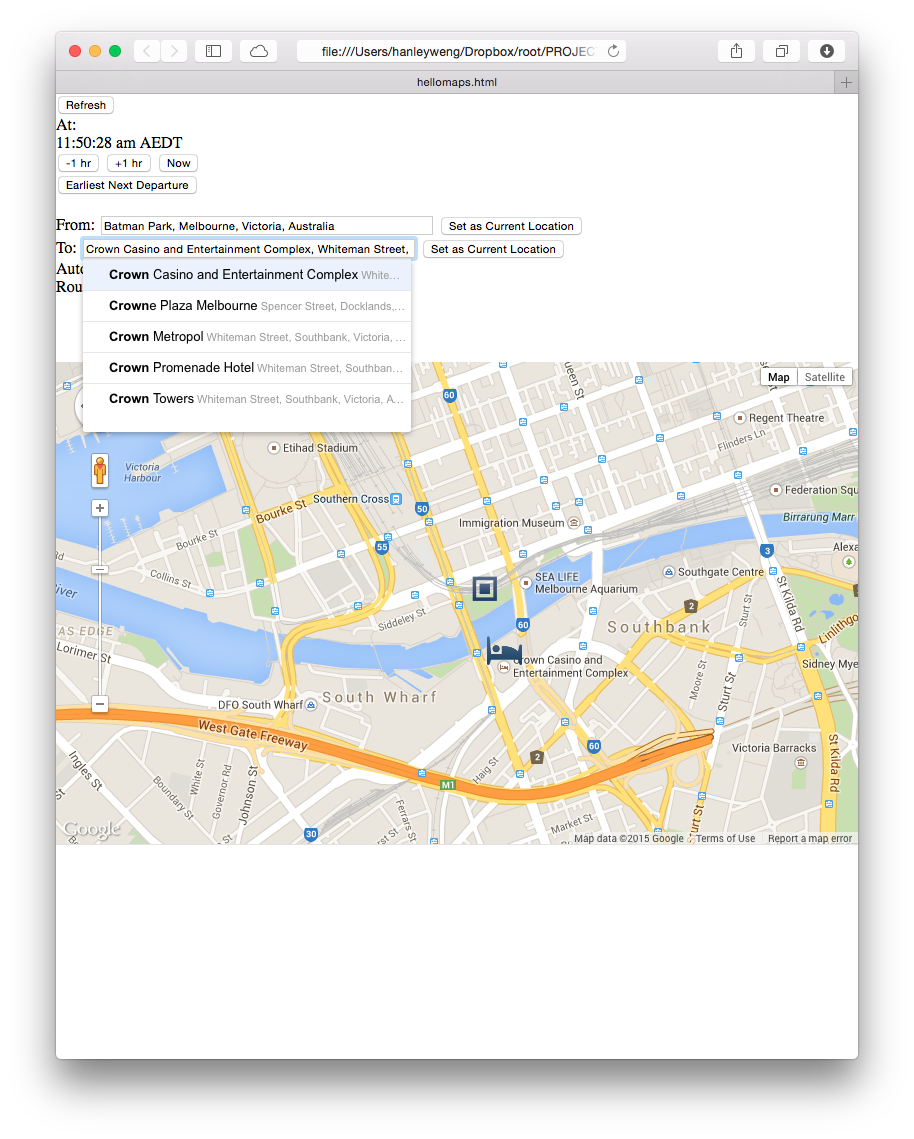Focus the To address field
914x1139 pixels.
tap(248, 249)
